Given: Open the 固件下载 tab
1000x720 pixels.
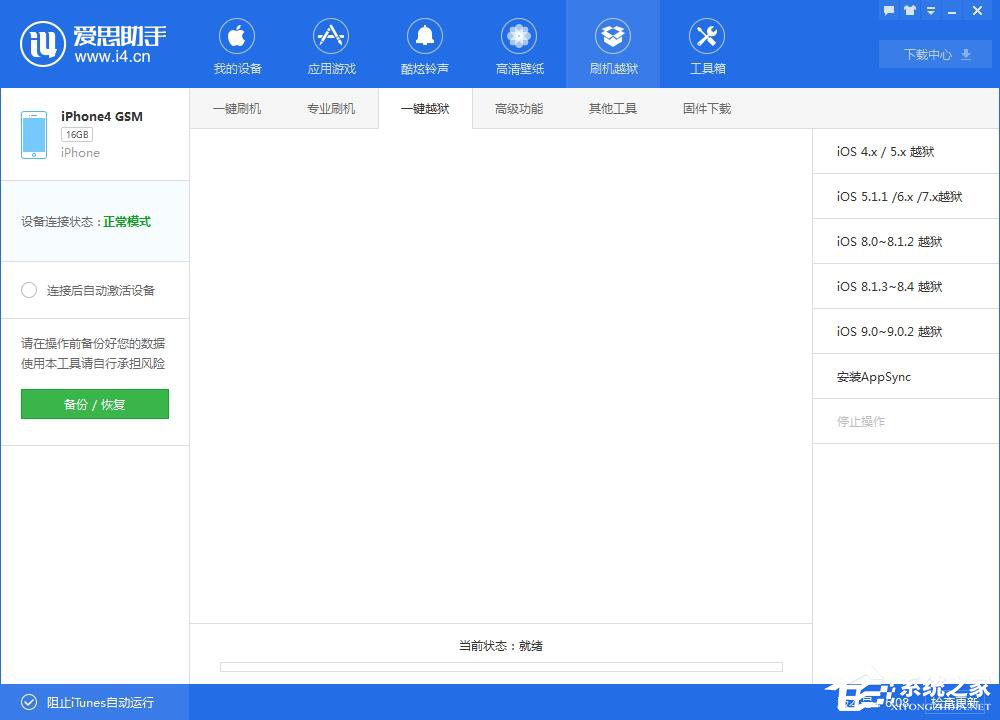Looking at the screenshot, I should pyautogui.click(x=706, y=108).
